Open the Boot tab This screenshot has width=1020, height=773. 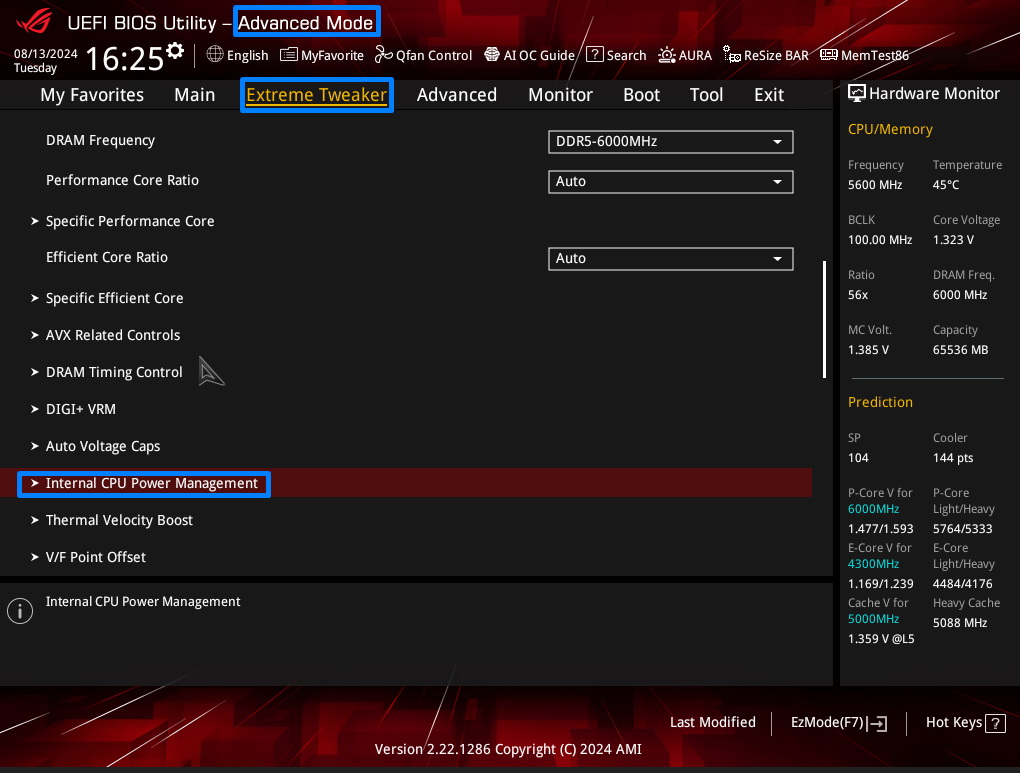coord(641,95)
